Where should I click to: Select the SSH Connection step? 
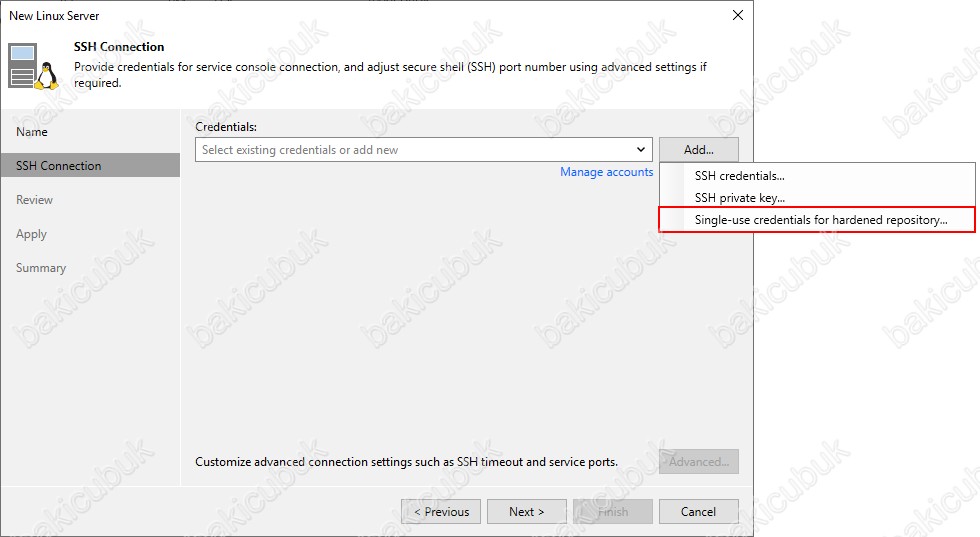(59, 166)
